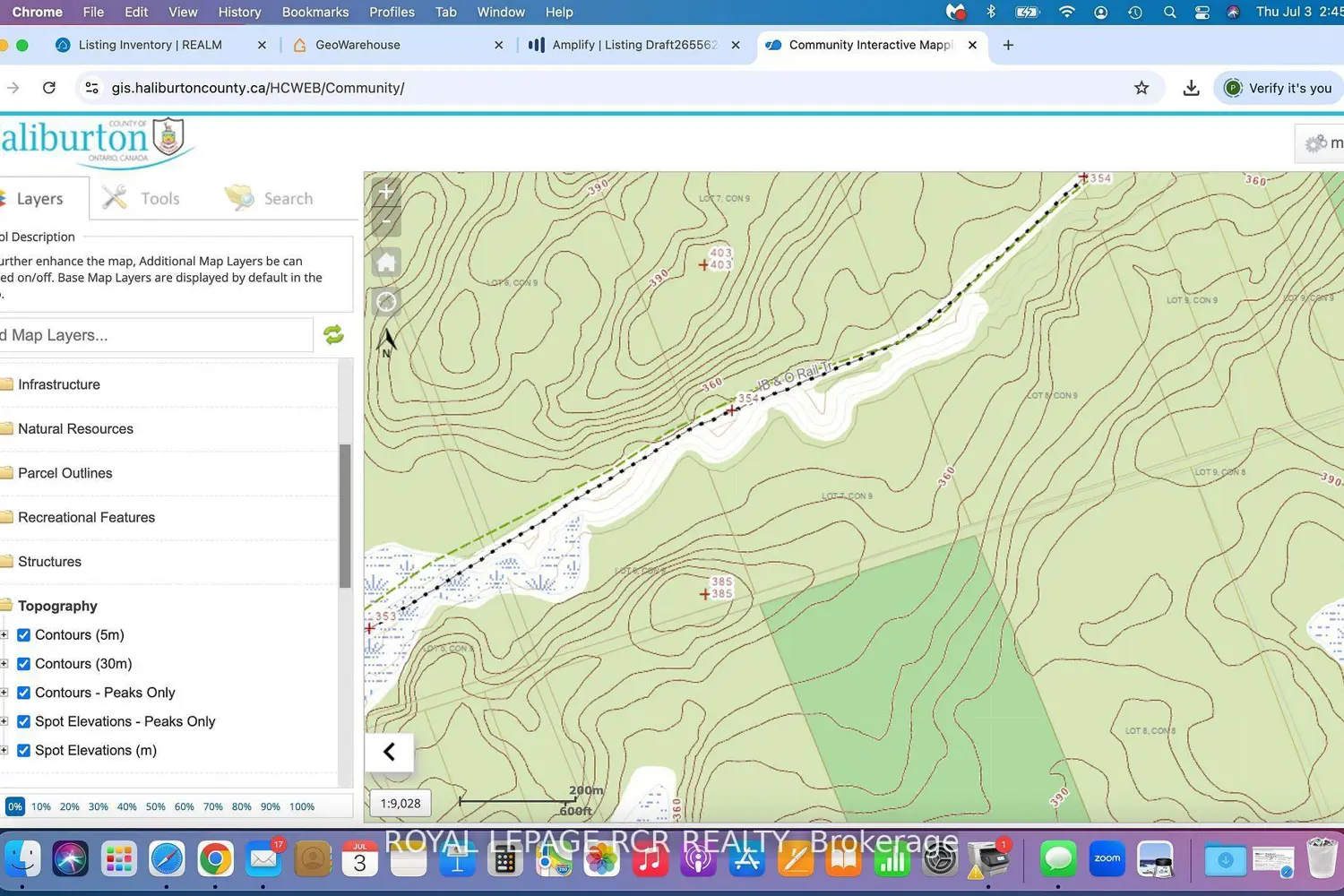The width and height of the screenshot is (1344, 896).
Task: Set layer transparency to 0%
Action: (14, 807)
